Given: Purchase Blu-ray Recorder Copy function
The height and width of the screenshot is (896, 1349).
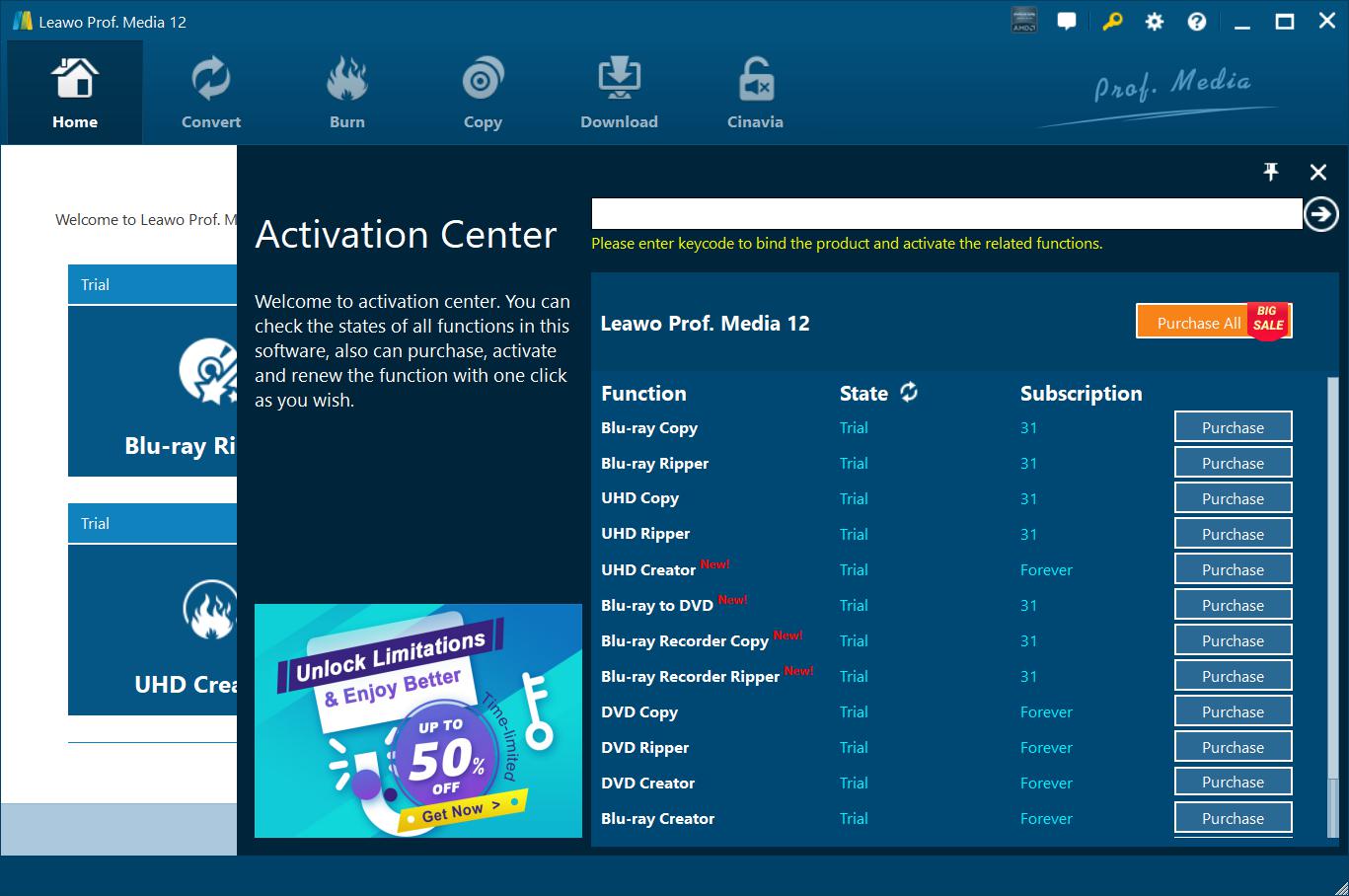Looking at the screenshot, I should 1233,640.
